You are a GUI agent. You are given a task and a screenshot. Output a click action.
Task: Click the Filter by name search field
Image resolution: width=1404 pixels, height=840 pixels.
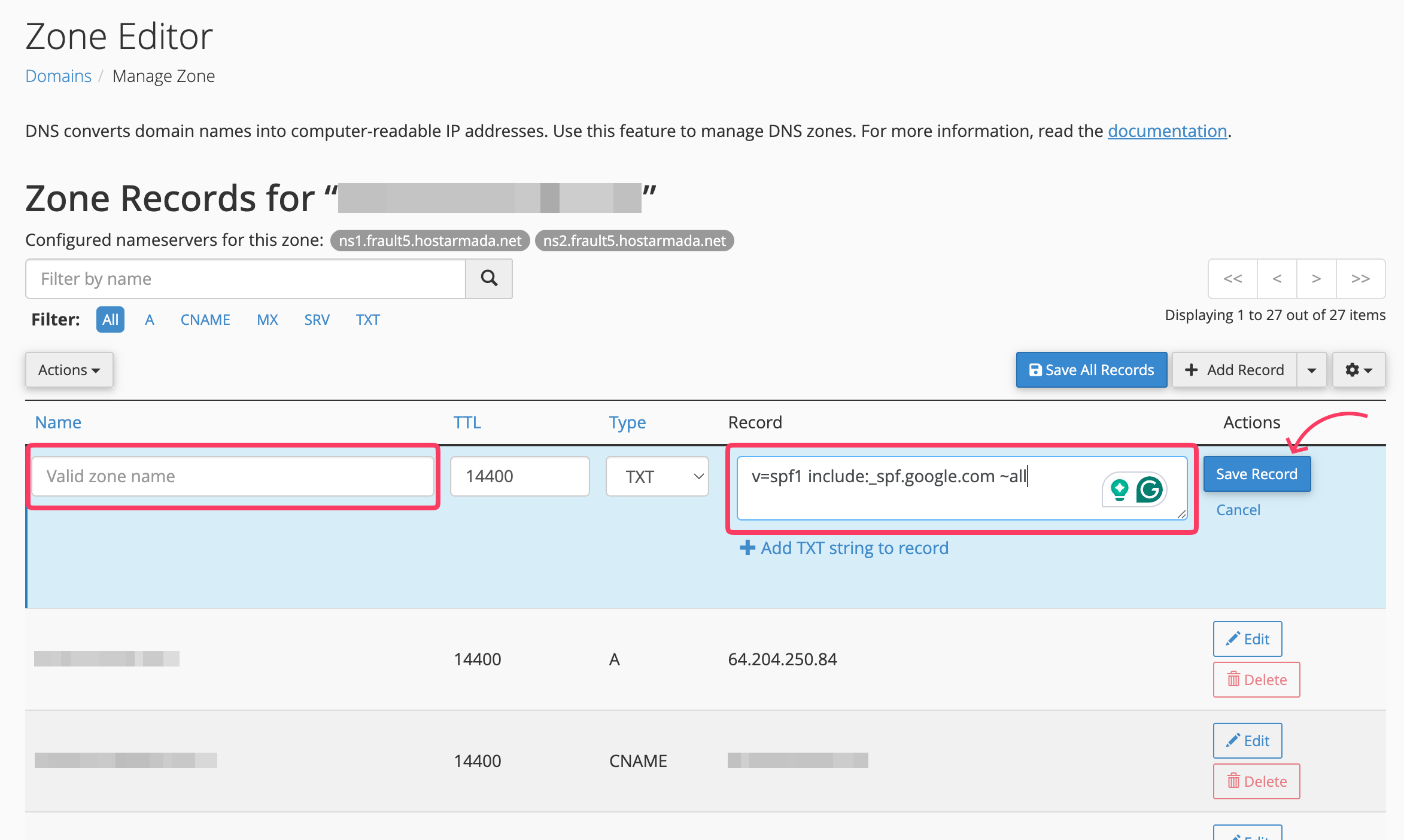coord(245,279)
